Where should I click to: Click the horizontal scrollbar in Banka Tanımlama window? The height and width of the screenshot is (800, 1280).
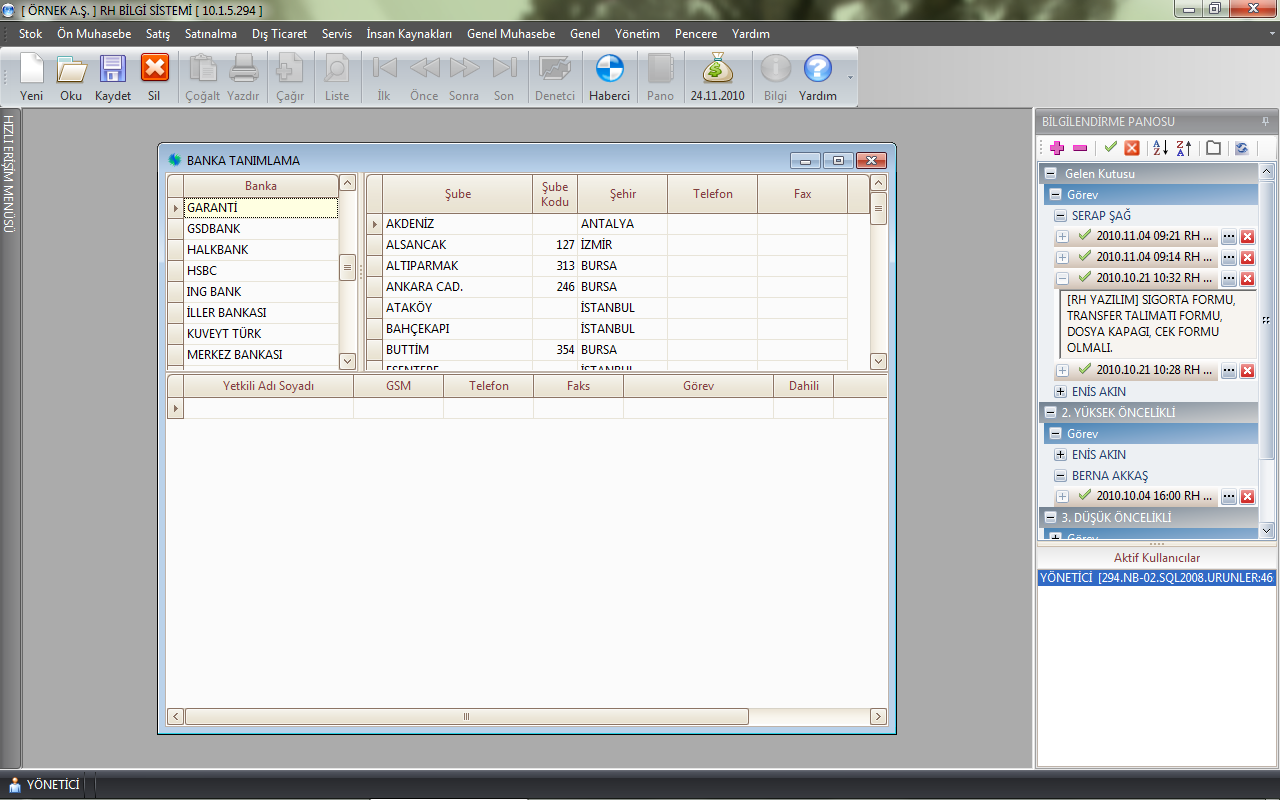point(466,717)
